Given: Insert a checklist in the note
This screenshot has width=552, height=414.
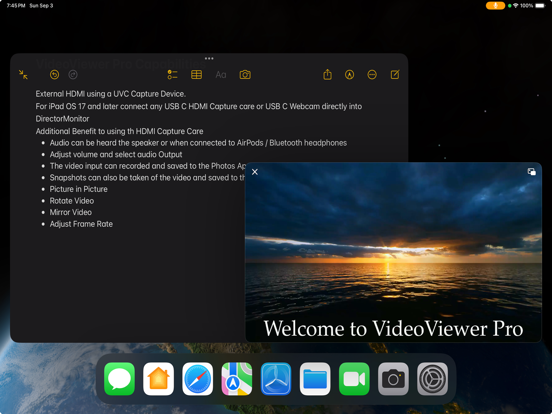Looking at the screenshot, I should [x=172, y=75].
